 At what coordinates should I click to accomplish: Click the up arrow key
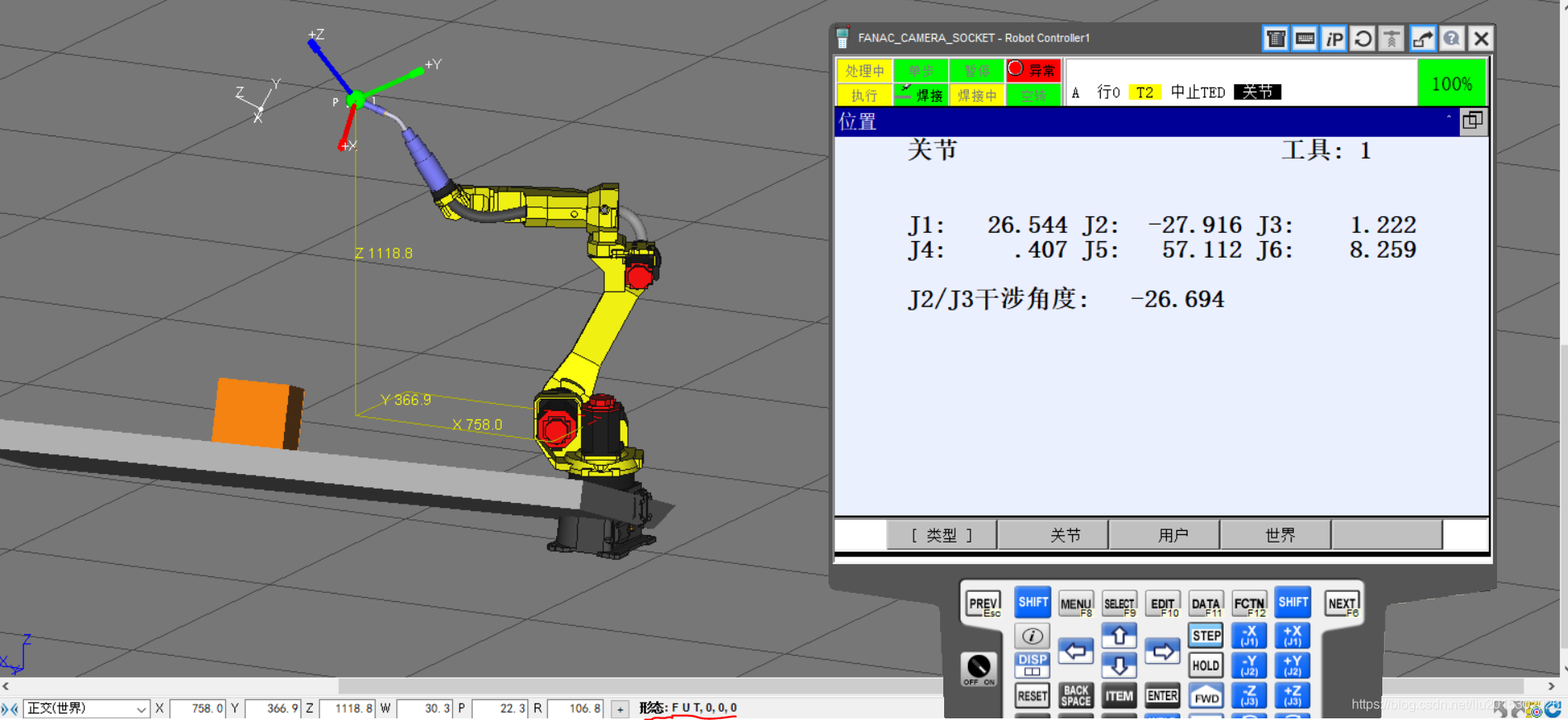pyautogui.click(x=1119, y=636)
